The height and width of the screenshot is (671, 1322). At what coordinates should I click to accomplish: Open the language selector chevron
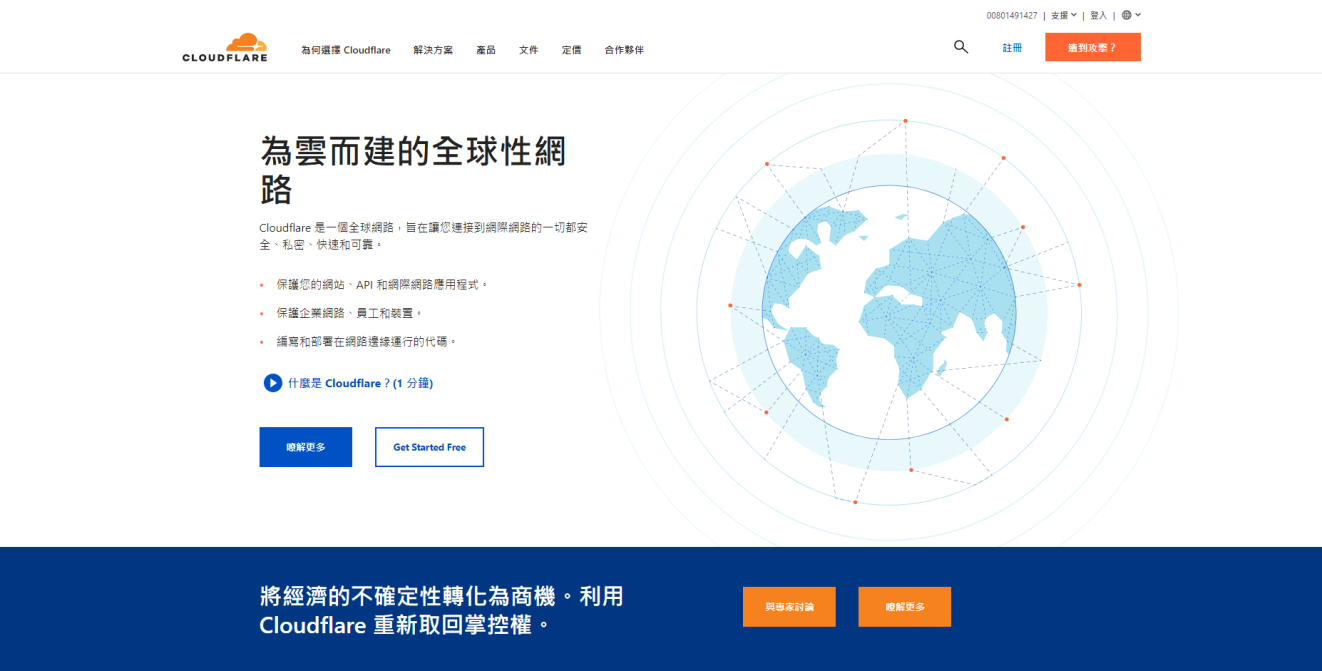[1138, 15]
